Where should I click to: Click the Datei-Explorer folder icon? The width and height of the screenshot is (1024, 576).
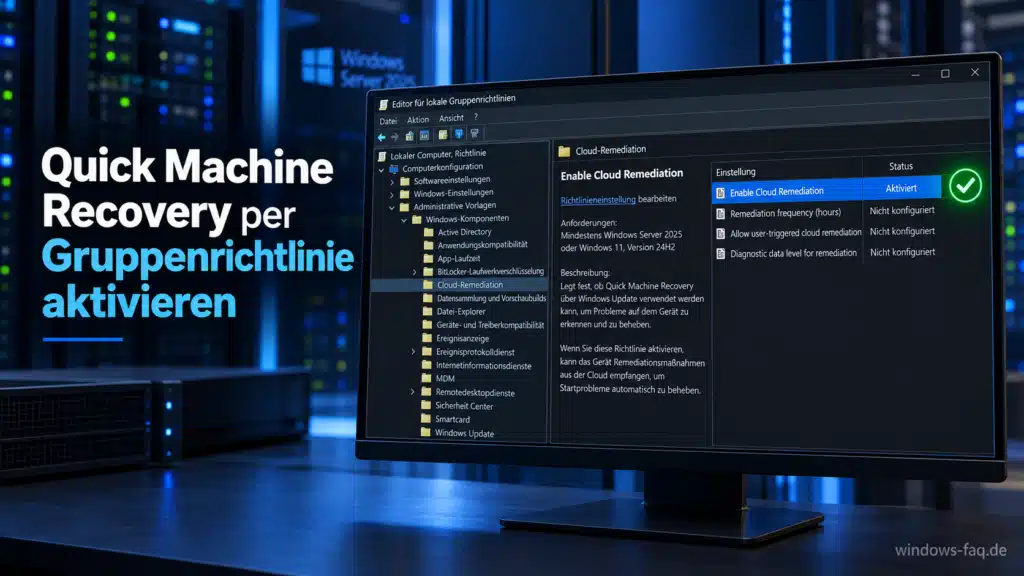428,312
